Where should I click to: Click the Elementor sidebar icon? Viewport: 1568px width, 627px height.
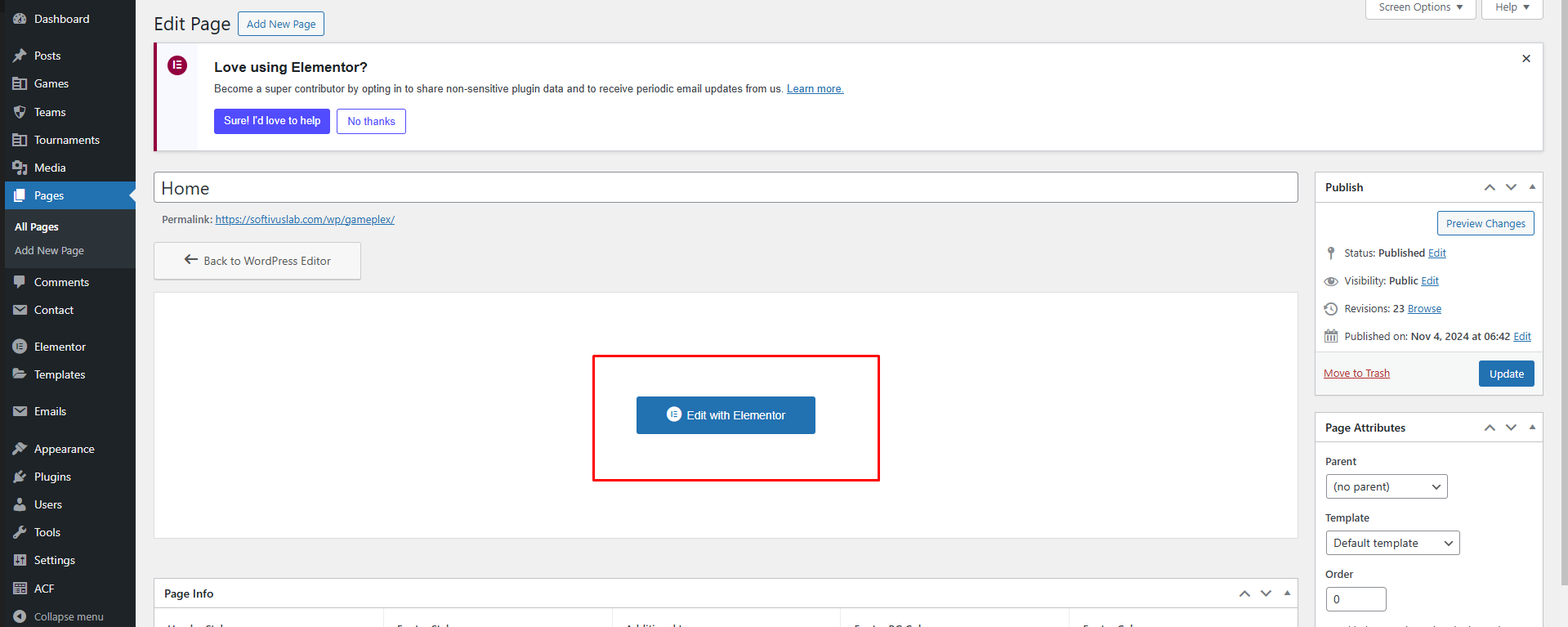tap(20, 347)
